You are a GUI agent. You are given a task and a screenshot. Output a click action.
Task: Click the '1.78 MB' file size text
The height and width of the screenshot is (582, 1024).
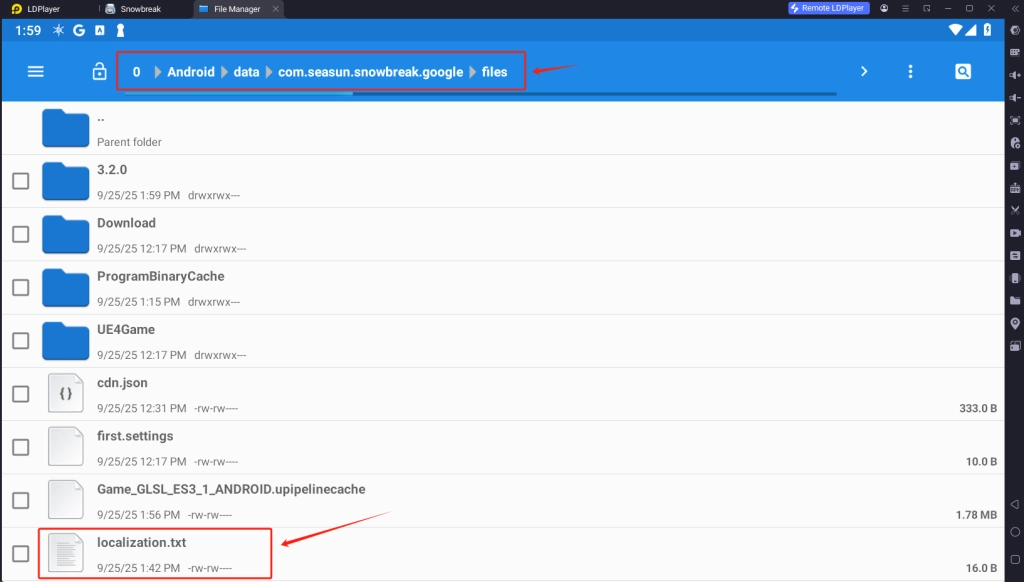(976, 515)
